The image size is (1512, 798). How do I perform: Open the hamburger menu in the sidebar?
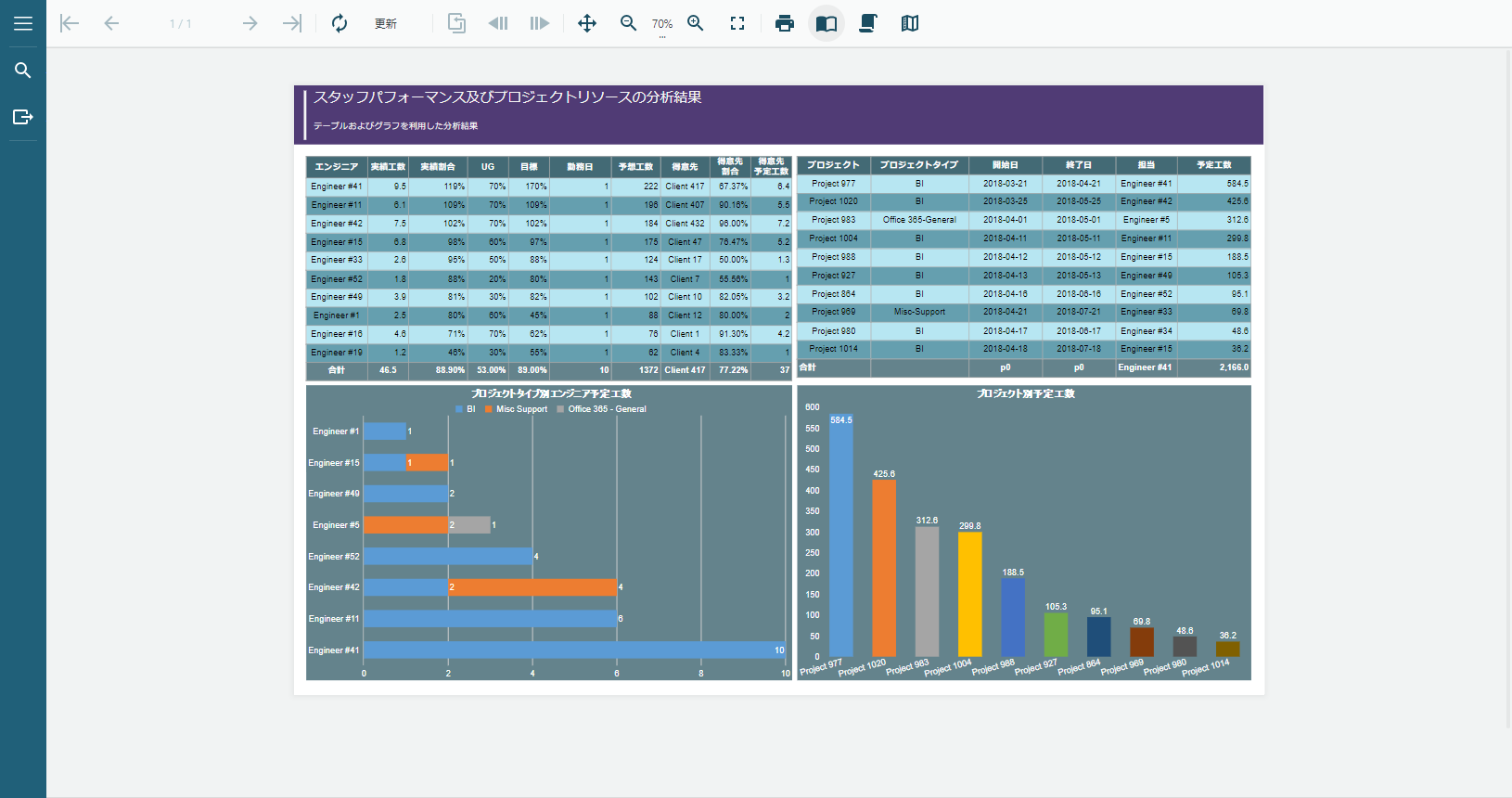tap(23, 23)
